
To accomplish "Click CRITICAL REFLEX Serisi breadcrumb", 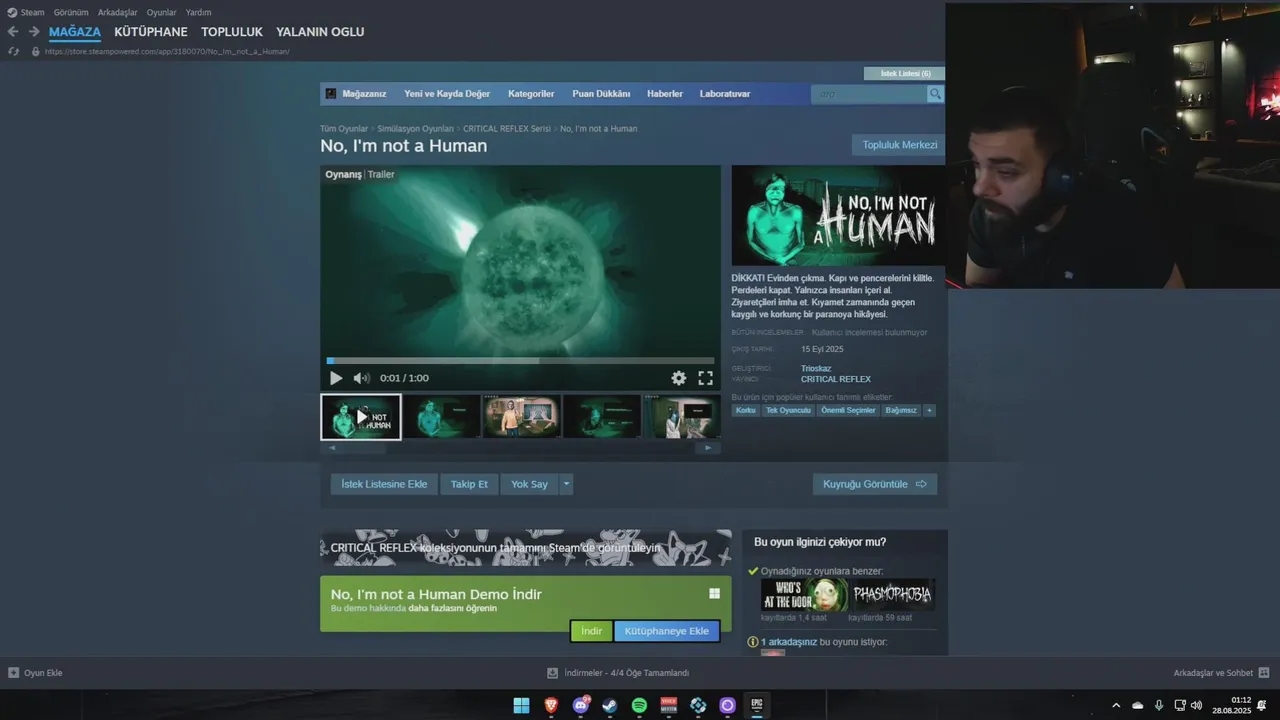I will [507, 129].
